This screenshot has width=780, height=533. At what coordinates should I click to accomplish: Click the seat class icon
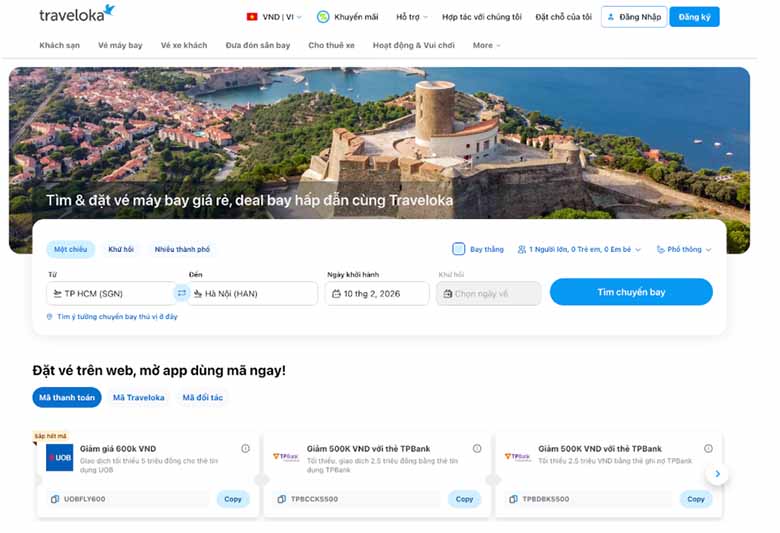tap(661, 249)
